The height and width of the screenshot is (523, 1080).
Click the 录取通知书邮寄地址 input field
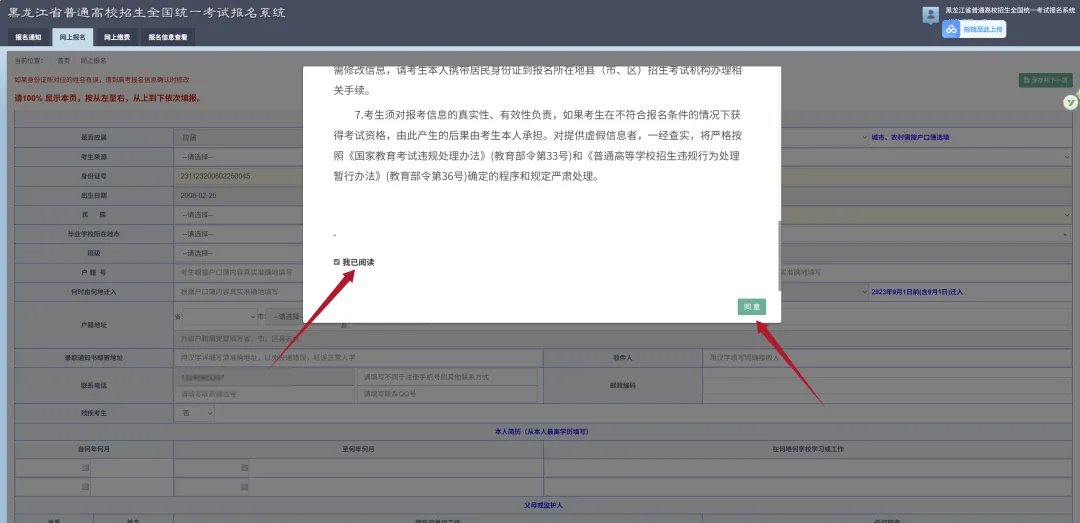pyautogui.click(x=358, y=358)
